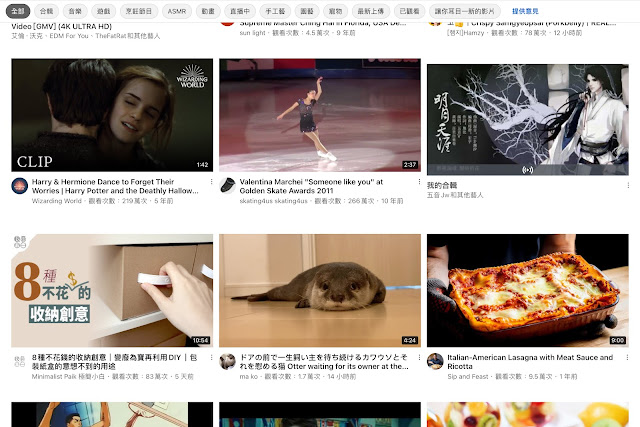The height and width of the screenshot is (427, 640).
Task: Click the 提供意見 feedback link
Action: coord(525,11)
